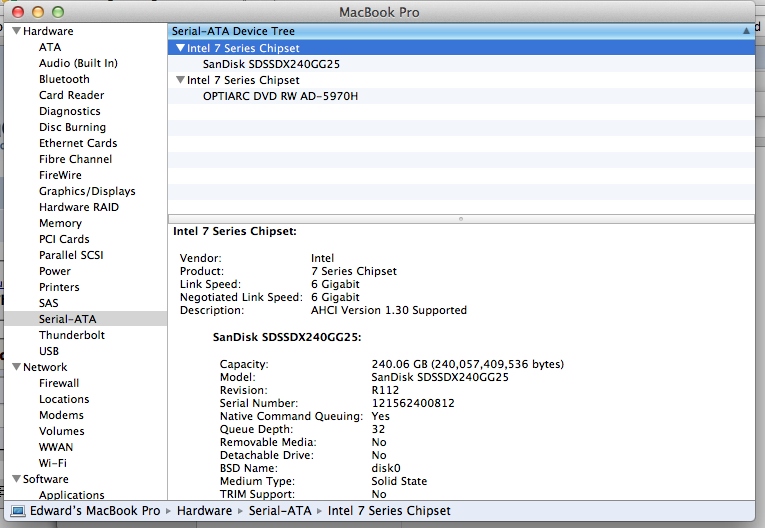Open the Bluetooth hardware section
The height and width of the screenshot is (528, 765).
click(x=64, y=79)
